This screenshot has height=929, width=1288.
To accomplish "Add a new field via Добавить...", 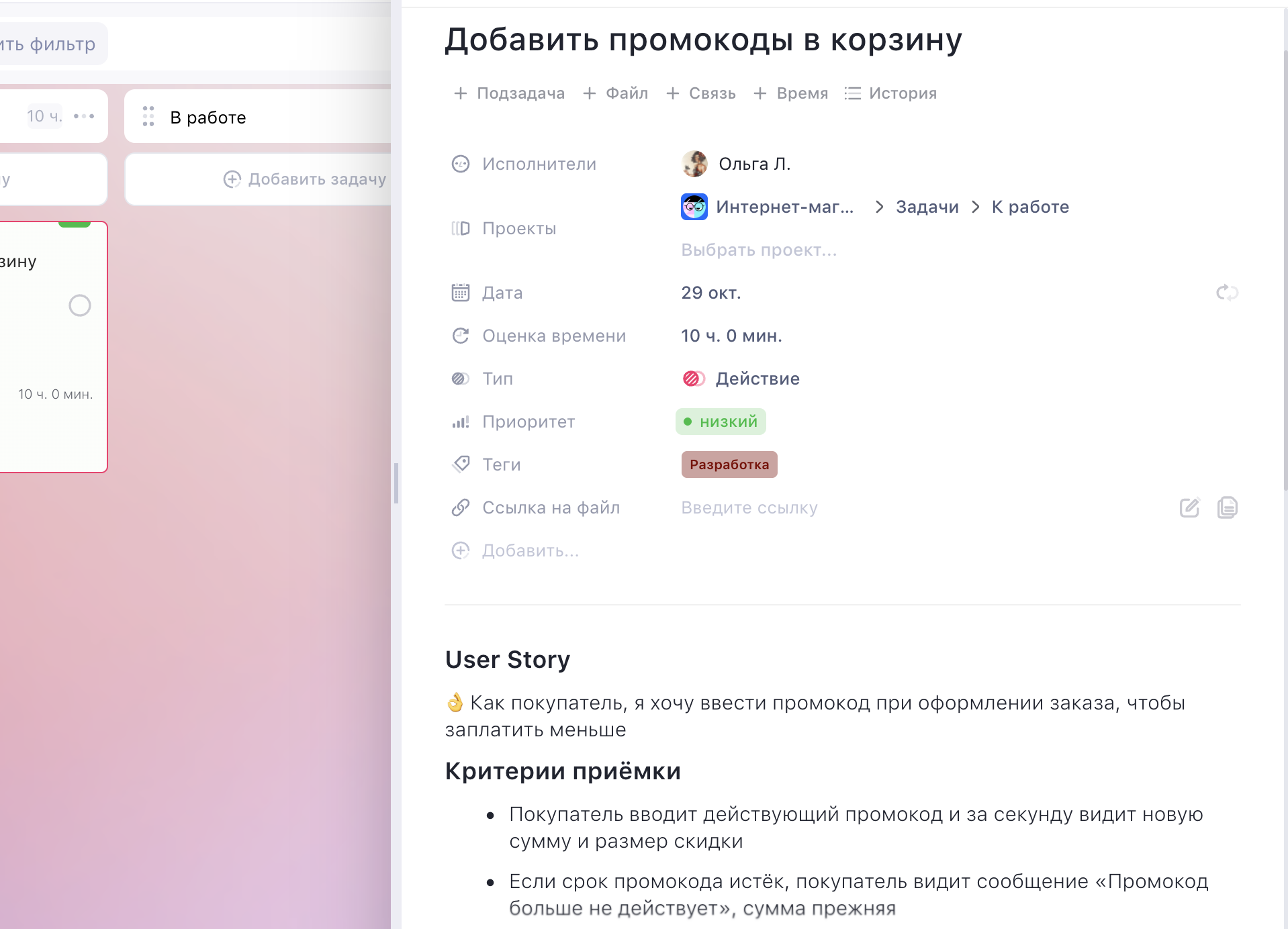I will [x=516, y=550].
